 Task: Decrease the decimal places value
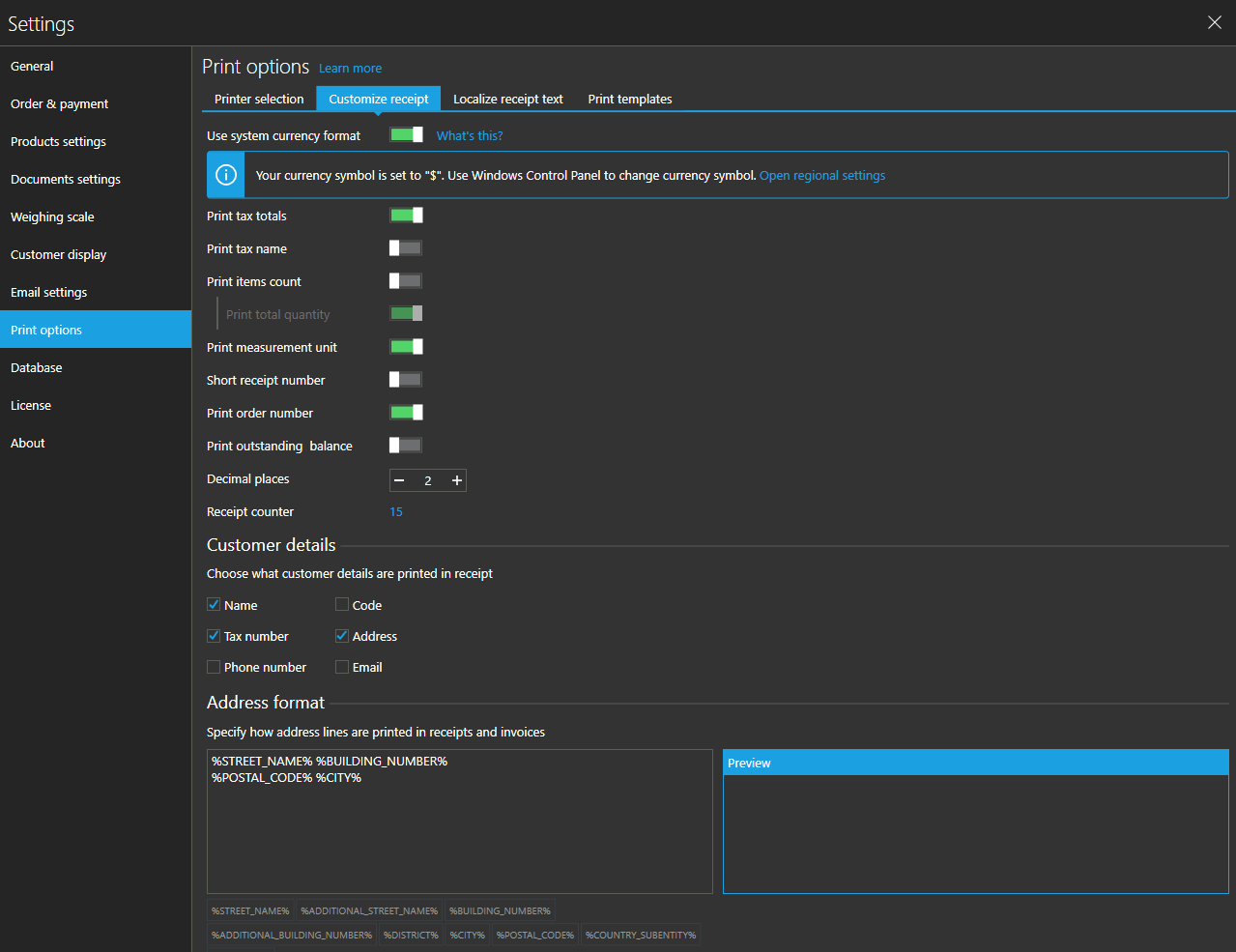[400, 480]
